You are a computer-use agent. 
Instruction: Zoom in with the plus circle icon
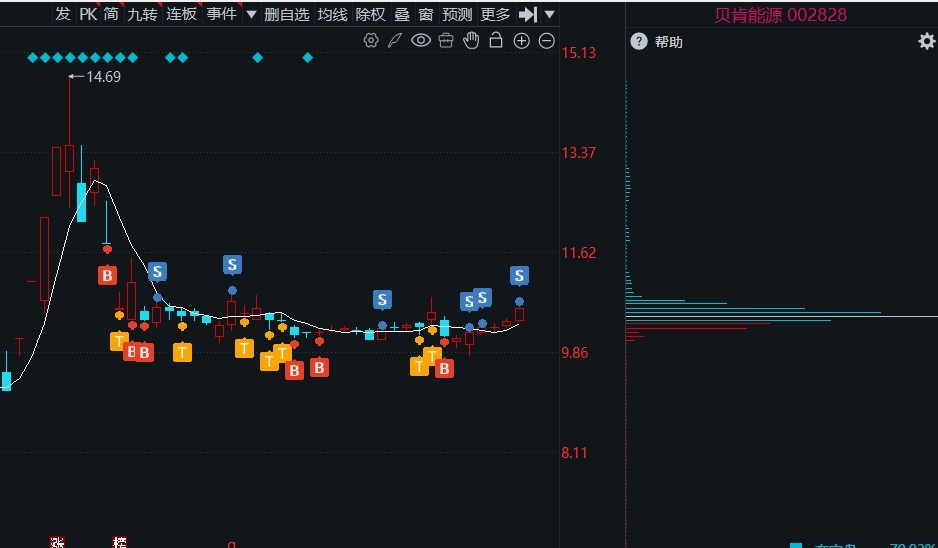(522, 41)
